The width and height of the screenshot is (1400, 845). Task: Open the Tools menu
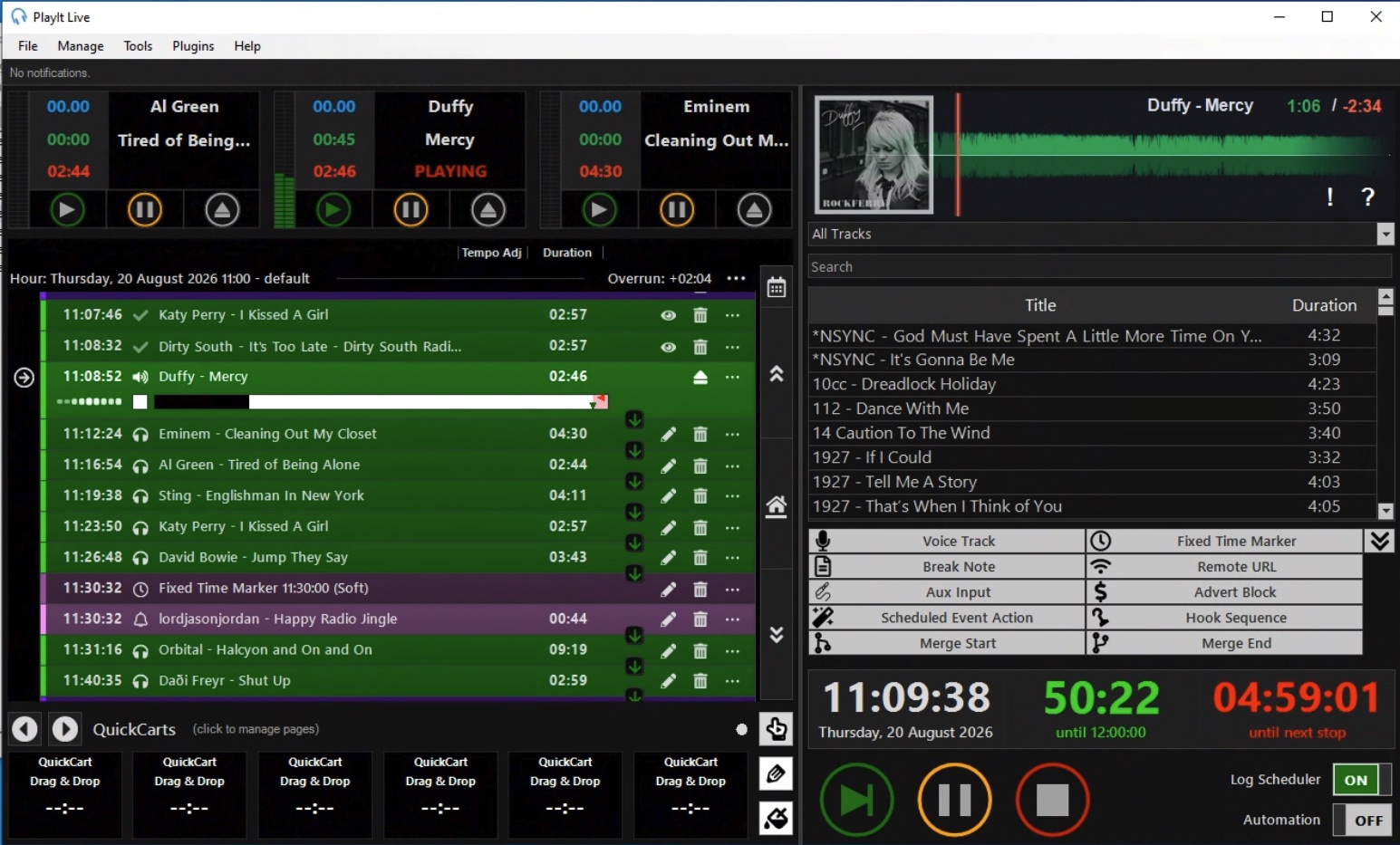pos(138,46)
